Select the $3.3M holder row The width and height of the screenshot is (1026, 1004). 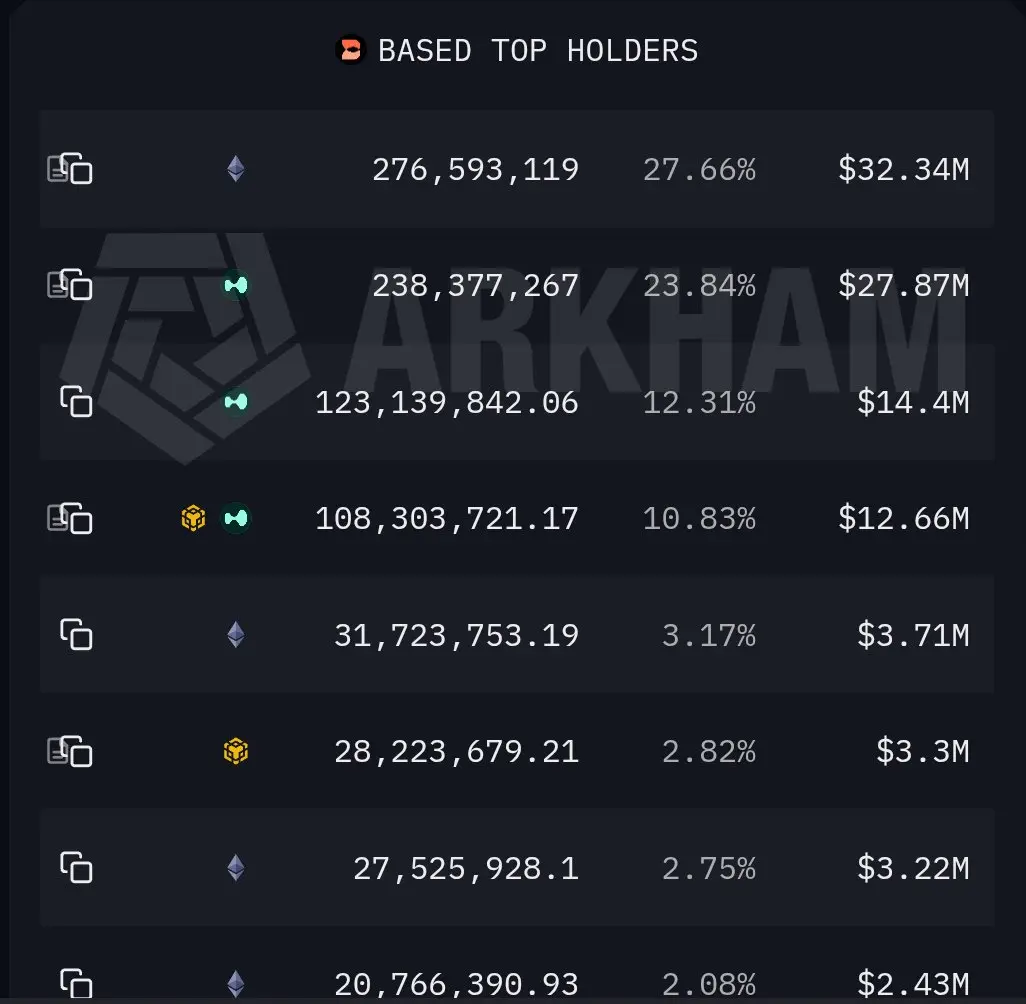point(517,751)
